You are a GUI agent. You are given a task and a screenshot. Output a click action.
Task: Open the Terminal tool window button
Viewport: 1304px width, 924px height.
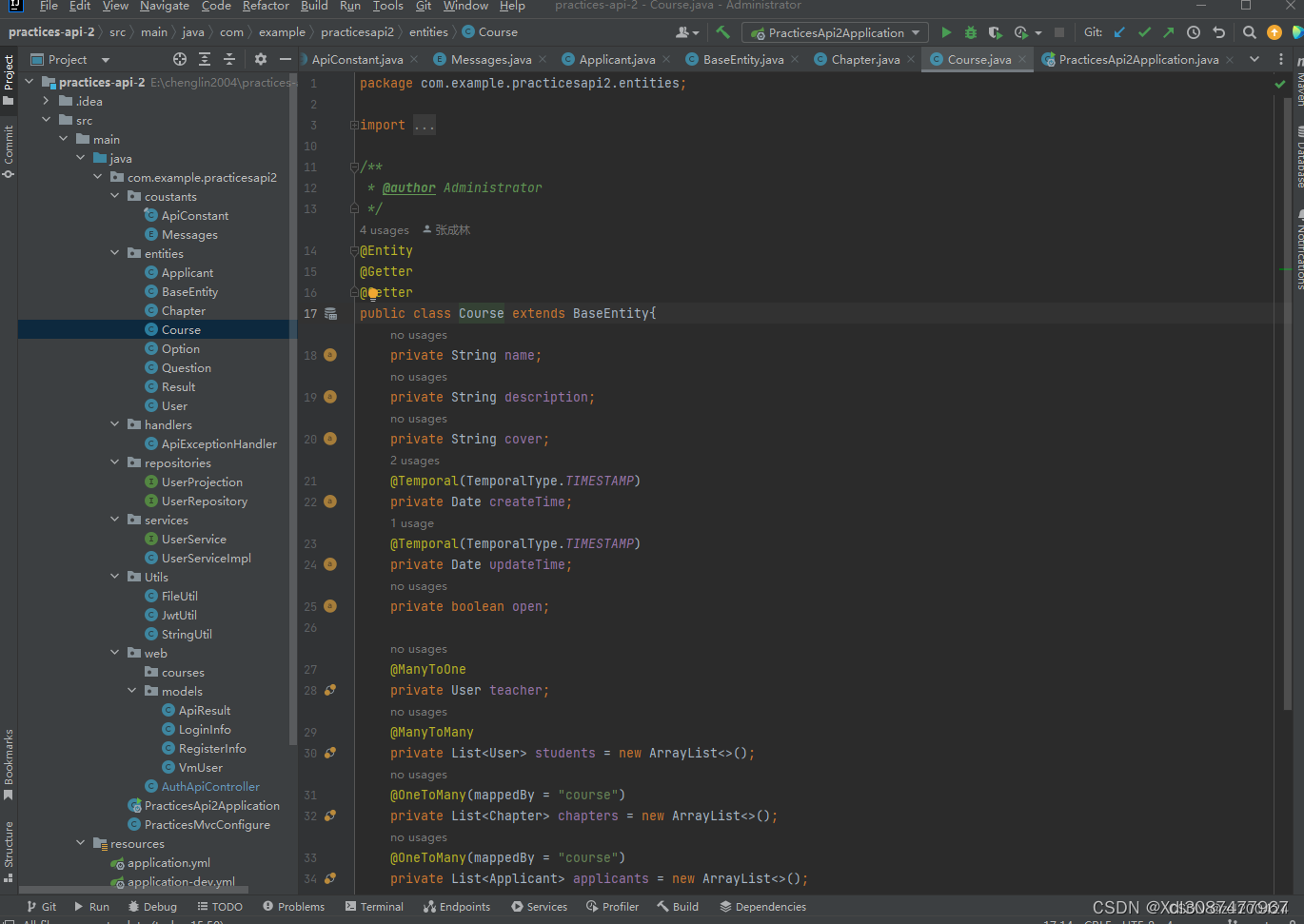[x=374, y=907]
